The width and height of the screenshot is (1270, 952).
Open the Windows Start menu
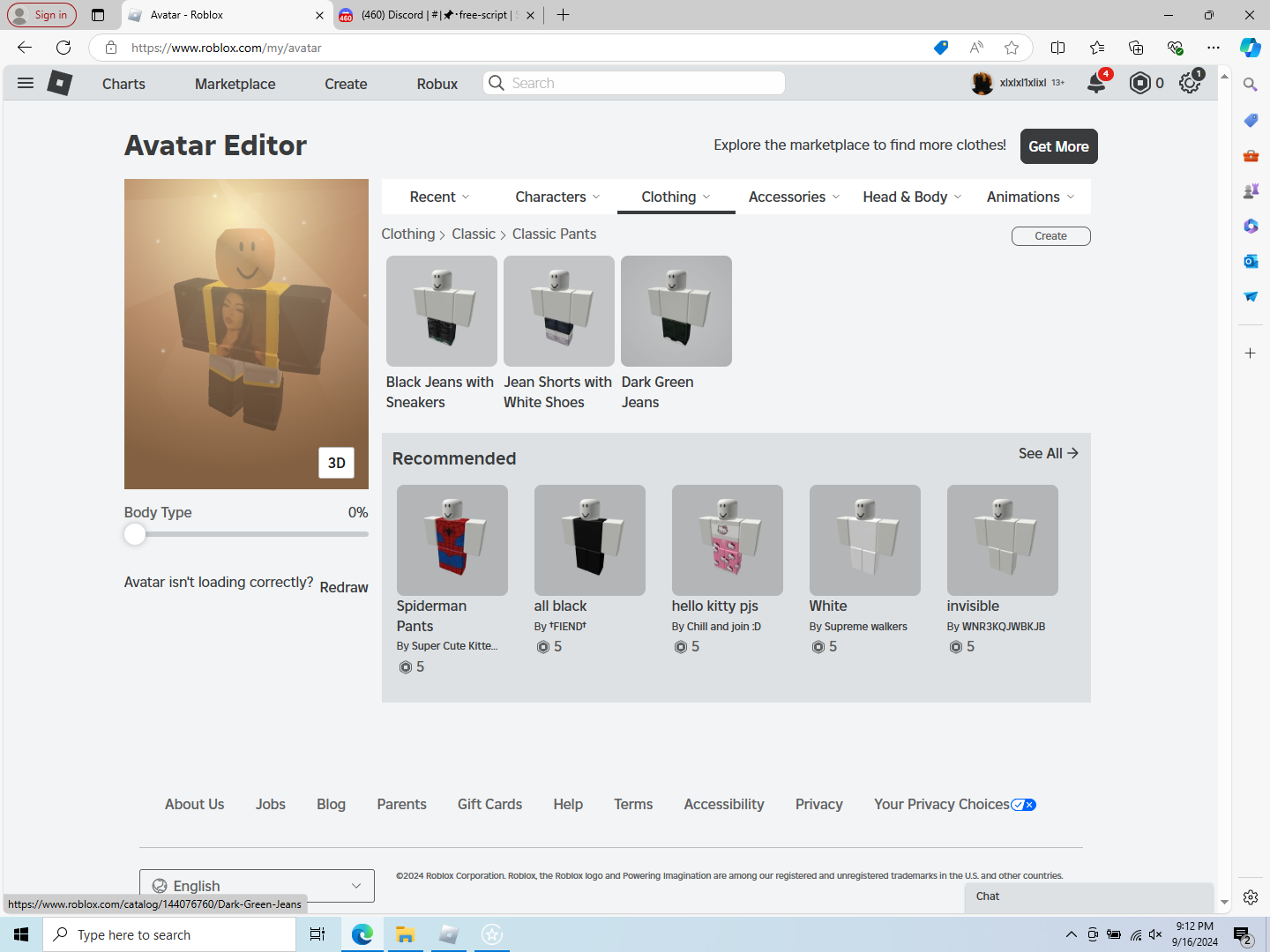(21, 934)
